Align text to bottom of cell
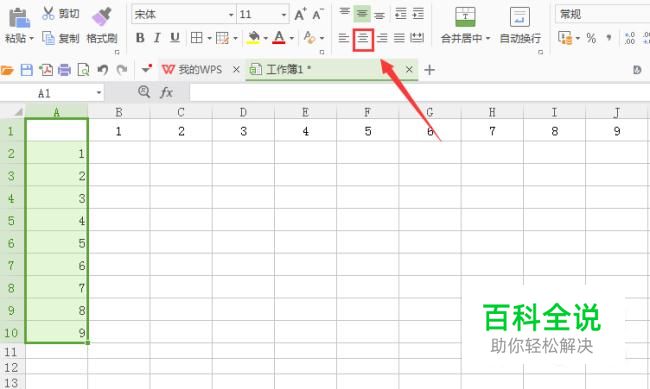 (x=379, y=15)
